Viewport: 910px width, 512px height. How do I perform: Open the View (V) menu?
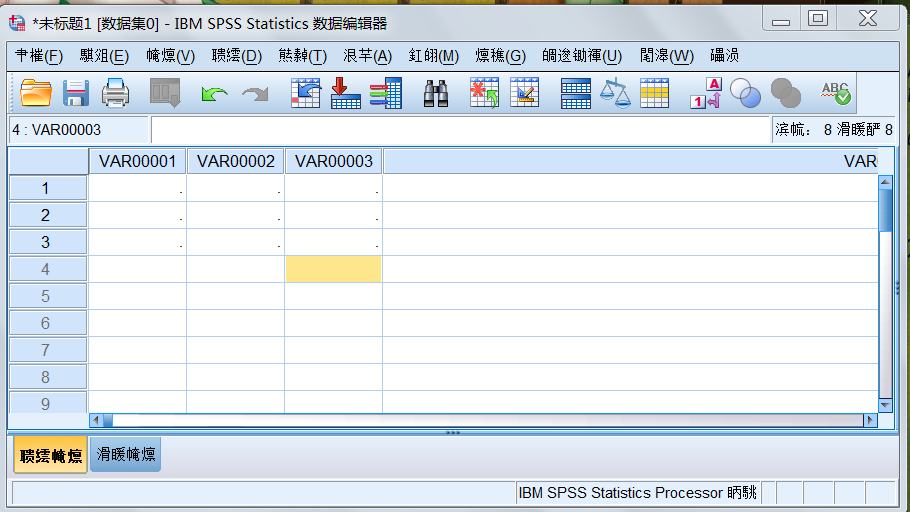(x=171, y=56)
